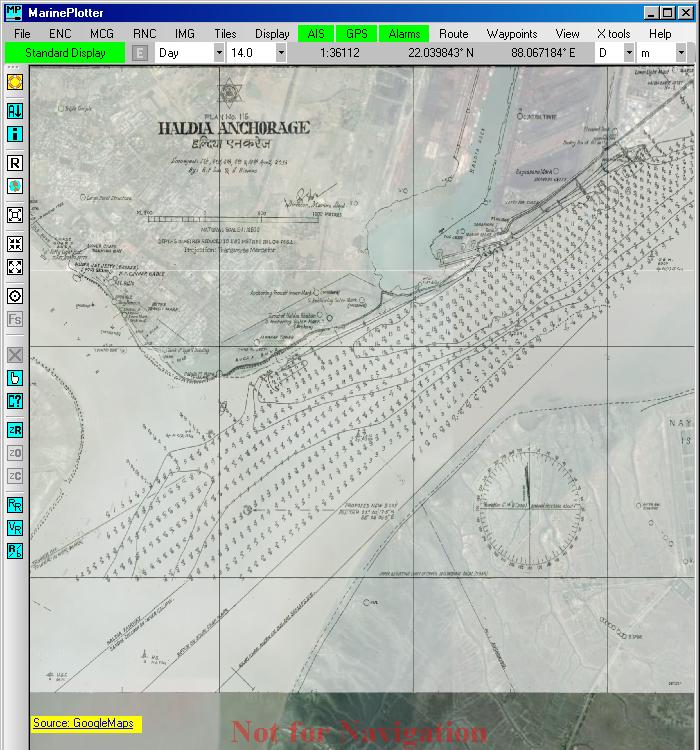Click the info 'i' sidebar icon
Screen dimensions: 700x750
click(x=15, y=134)
